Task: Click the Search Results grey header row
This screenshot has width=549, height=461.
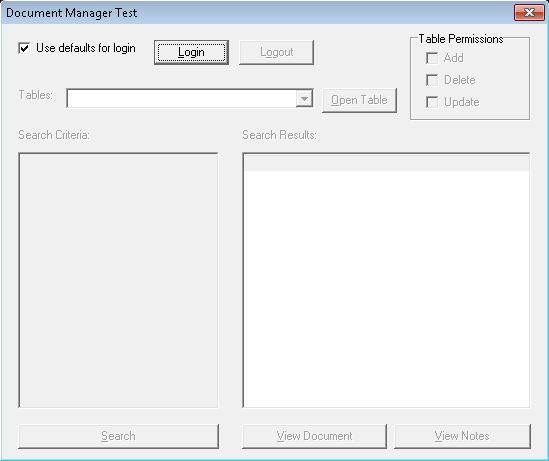Action: [386, 163]
